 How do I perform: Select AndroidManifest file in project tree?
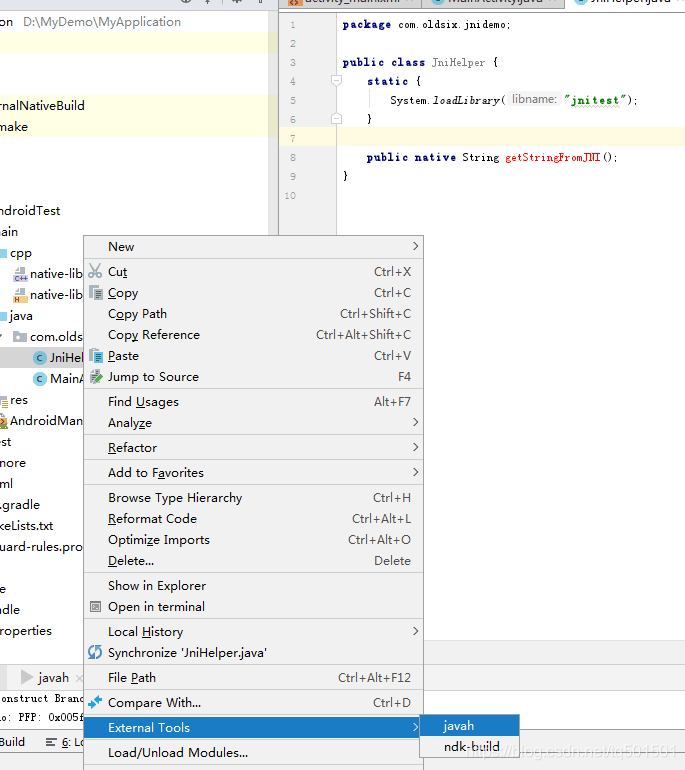46,421
